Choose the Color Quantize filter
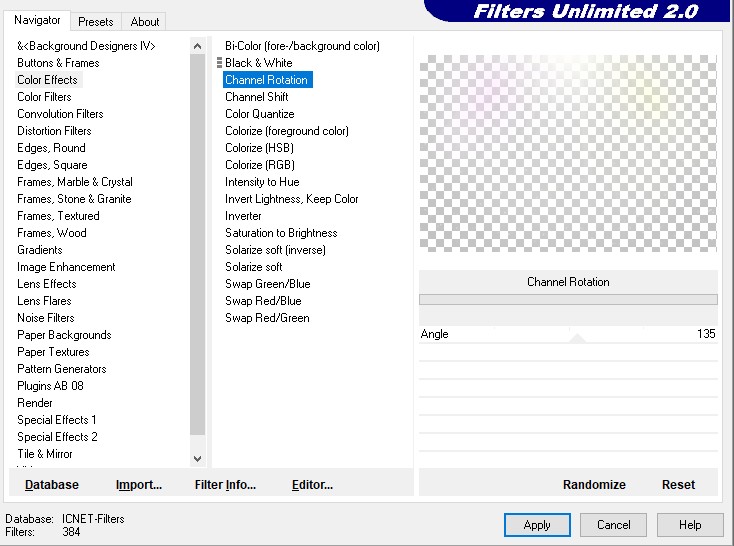 260,114
